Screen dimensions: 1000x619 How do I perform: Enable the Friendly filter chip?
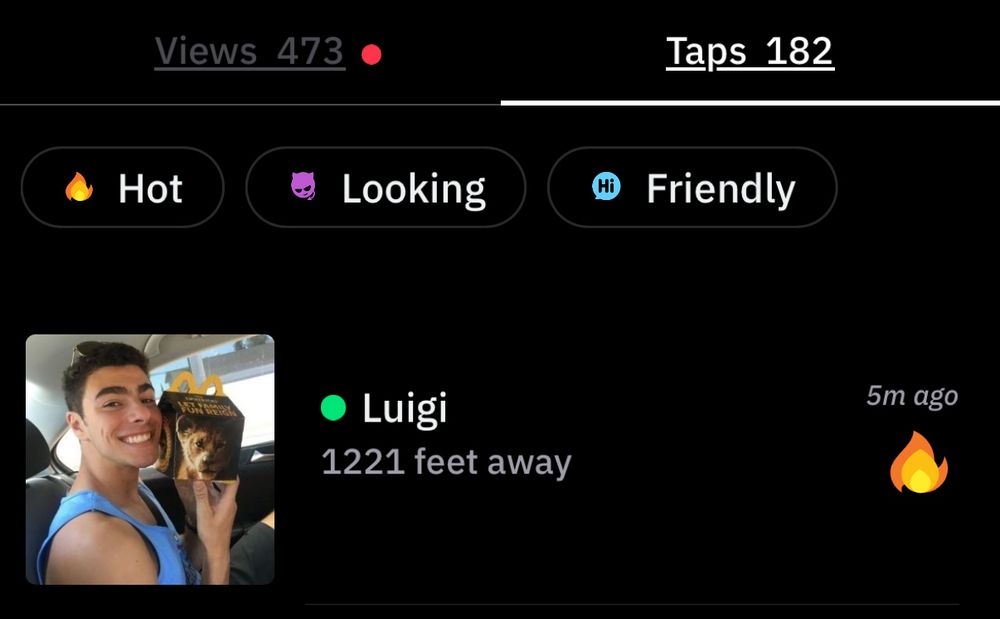[x=692, y=187]
